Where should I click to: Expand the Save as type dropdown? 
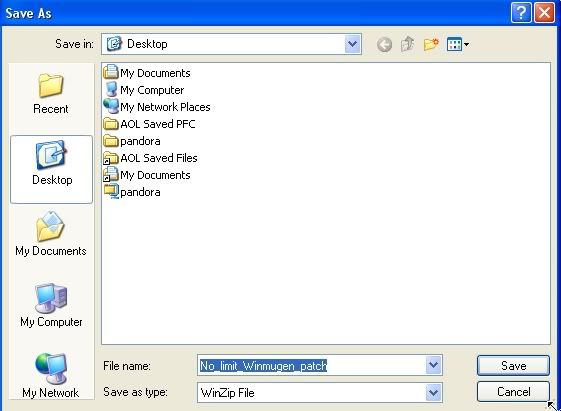434,392
